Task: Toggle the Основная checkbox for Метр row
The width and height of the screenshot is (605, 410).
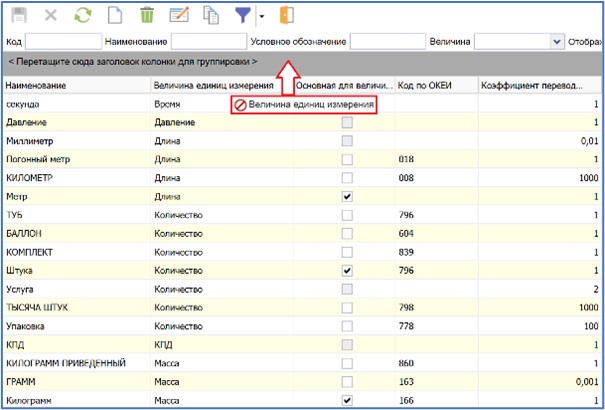Action: [x=347, y=197]
